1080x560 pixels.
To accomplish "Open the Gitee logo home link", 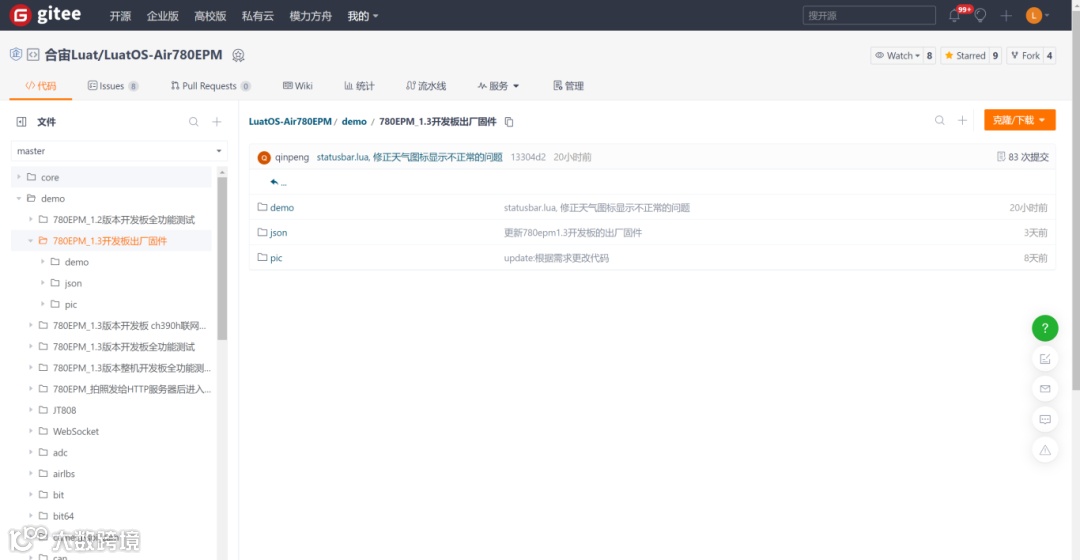I will (x=45, y=14).
